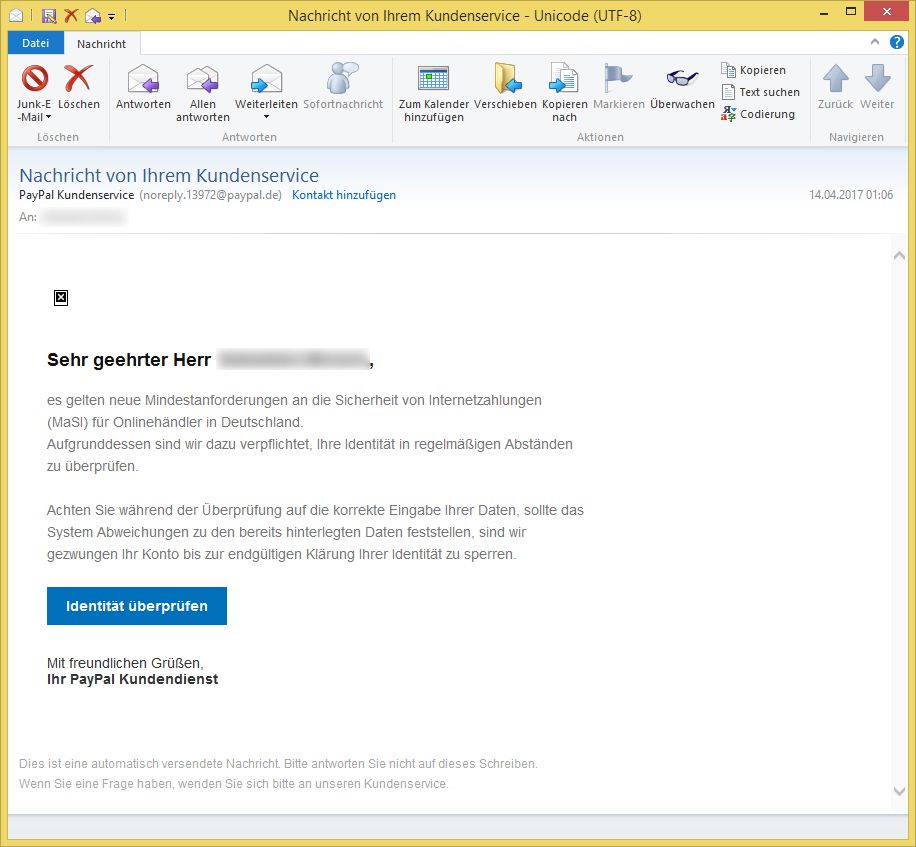Maximize the message window
The width and height of the screenshot is (916, 847).
(851, 12)
